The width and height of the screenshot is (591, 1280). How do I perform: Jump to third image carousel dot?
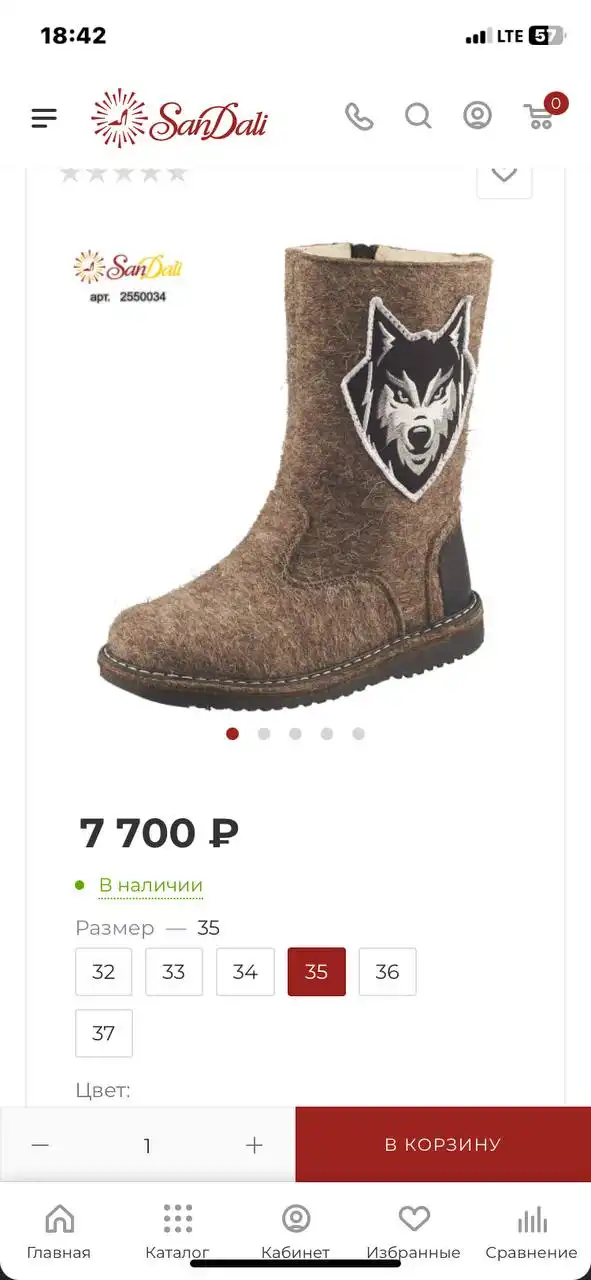pyautogui.click(x=295, y=734)
